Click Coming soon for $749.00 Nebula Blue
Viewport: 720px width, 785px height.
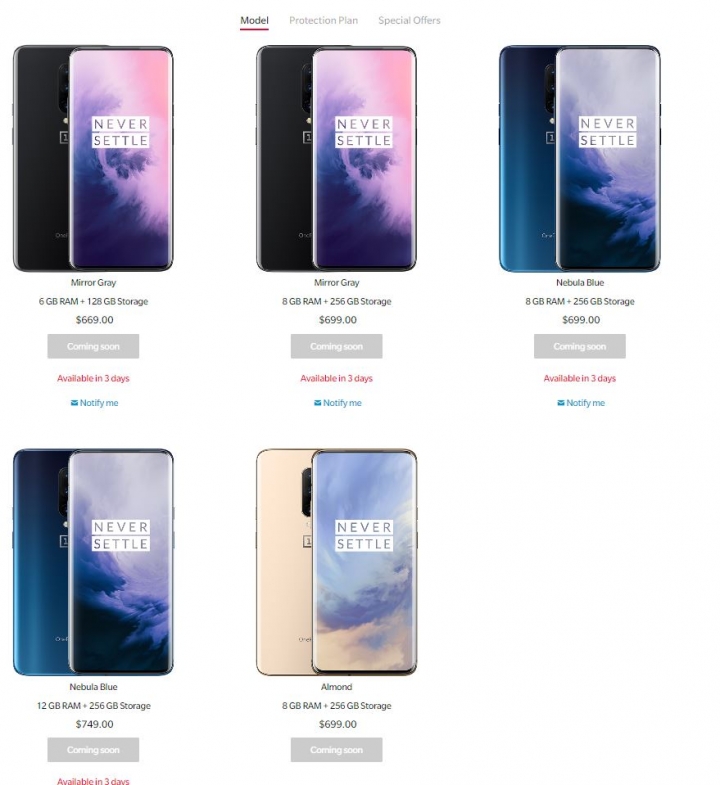point(93,750)
